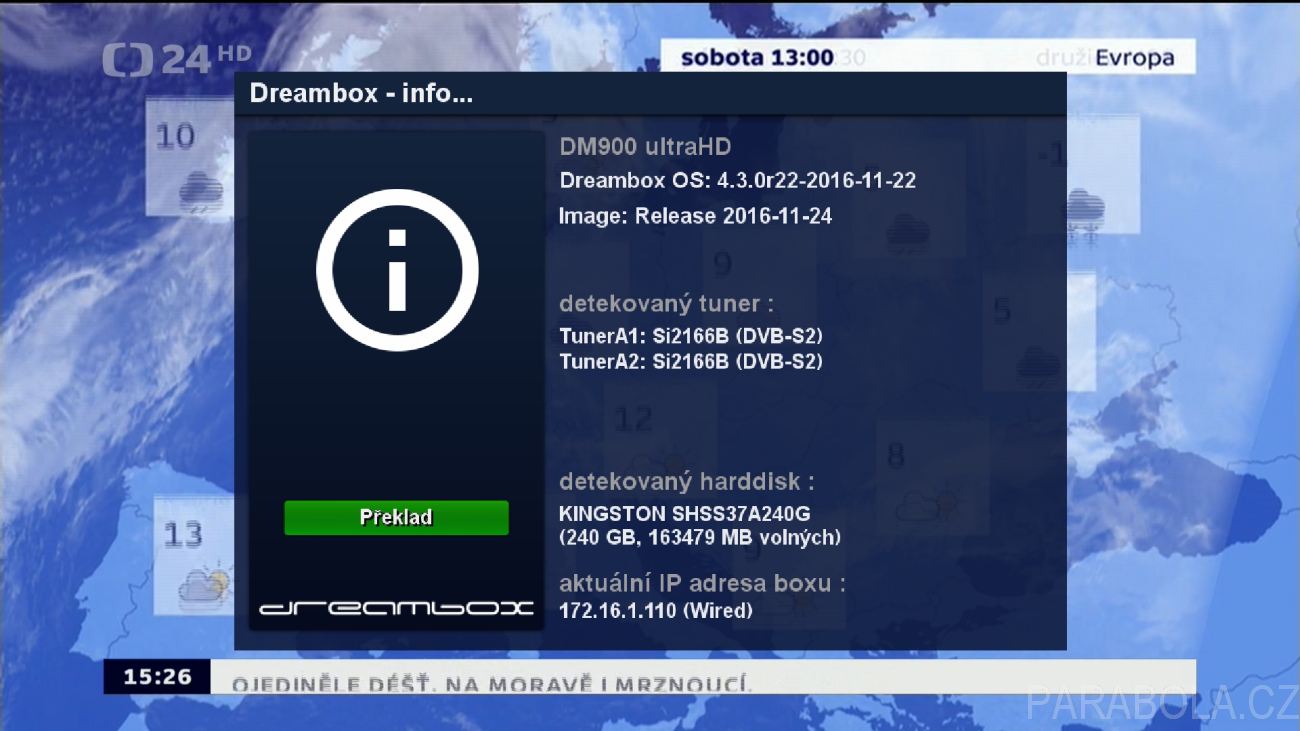This screenshot has height=731, width=1300.
Task: Select the "TunerA1: Si2166B (DVB-S2)" row
Action: pyautogui.click(x=691, y=336)
